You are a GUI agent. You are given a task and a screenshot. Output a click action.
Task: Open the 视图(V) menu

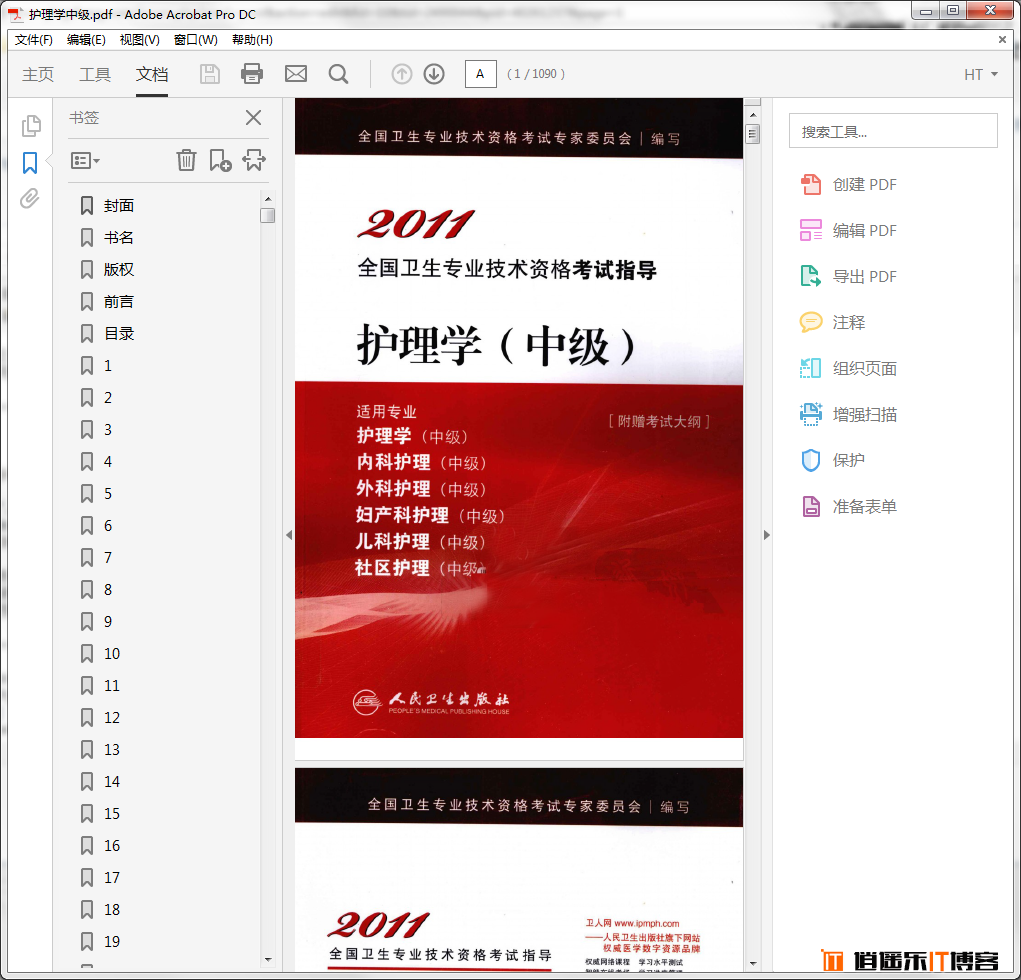coord(139,40)
